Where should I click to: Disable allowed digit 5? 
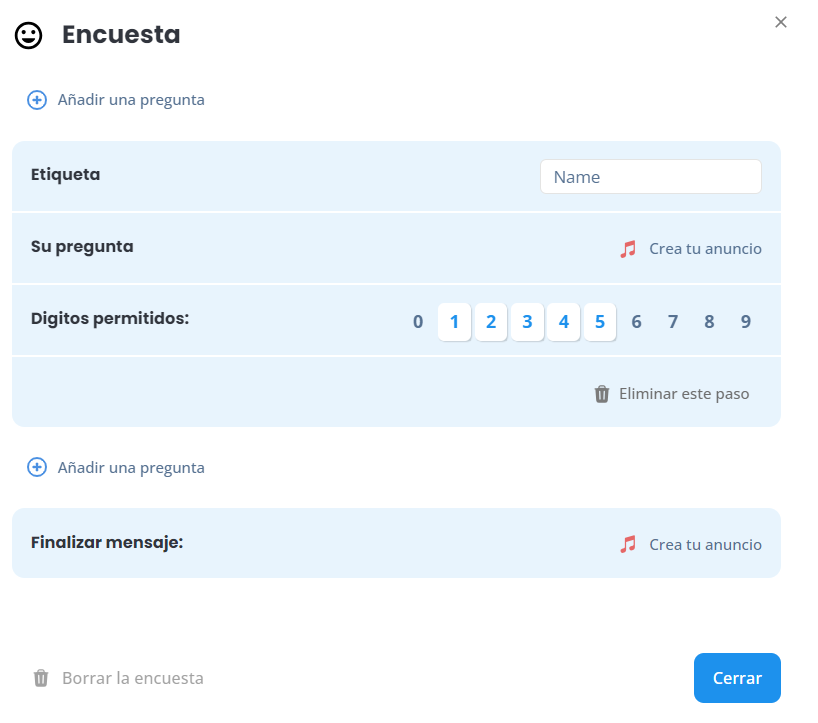pyautogui.click(x=600, y=322)
